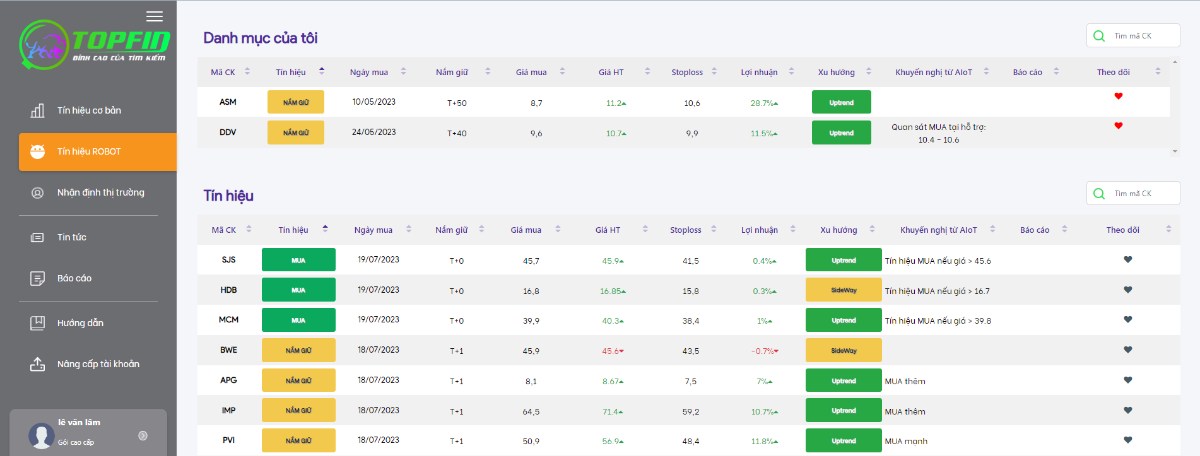The width and height of the screenshot is (1200, 456).
Task: Click the NẮM GIỮ badge for ASM
Action: (296, 102)
